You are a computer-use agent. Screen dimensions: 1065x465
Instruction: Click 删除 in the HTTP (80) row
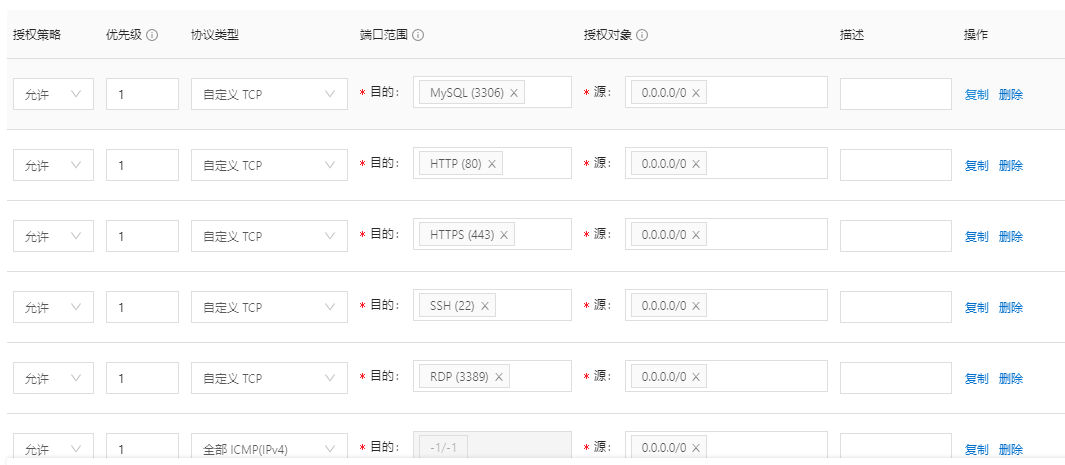click(1011, 166)
